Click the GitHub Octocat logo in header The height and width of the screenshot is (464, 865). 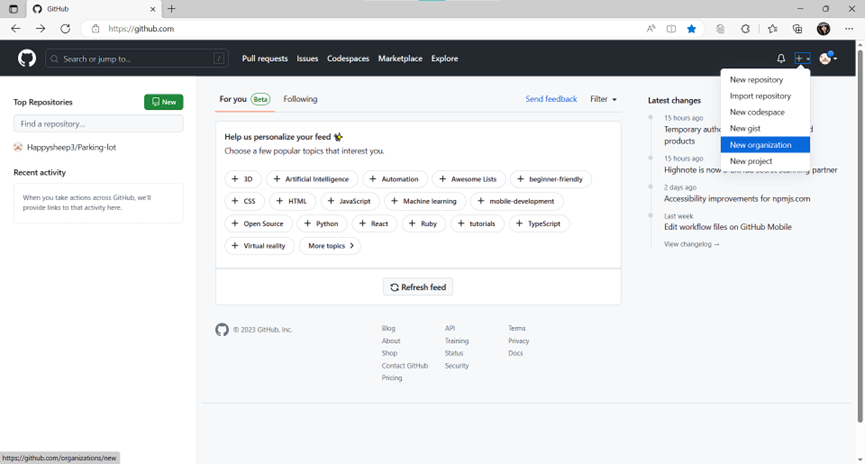26,58
